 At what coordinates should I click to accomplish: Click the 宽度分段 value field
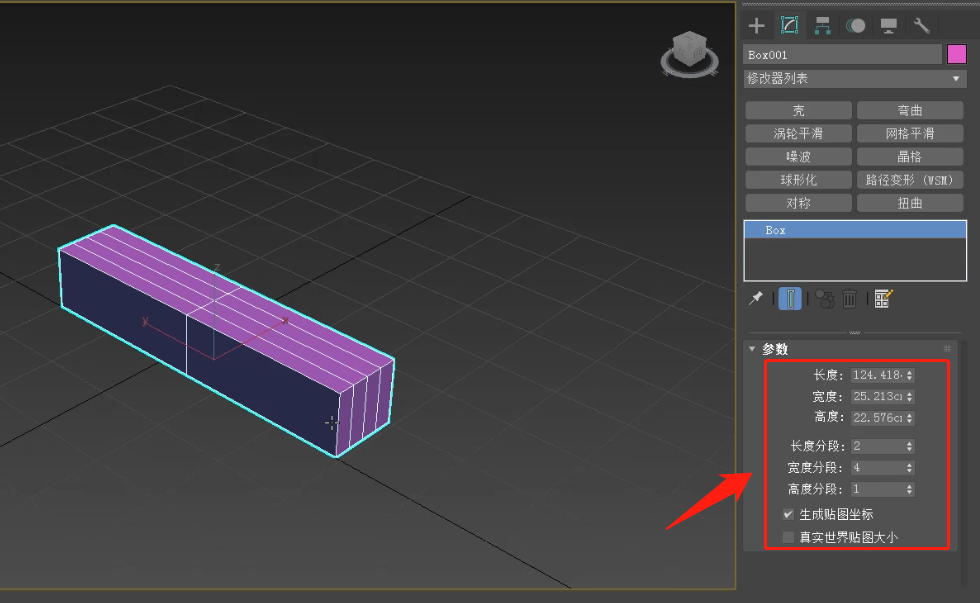click(878, 467)
